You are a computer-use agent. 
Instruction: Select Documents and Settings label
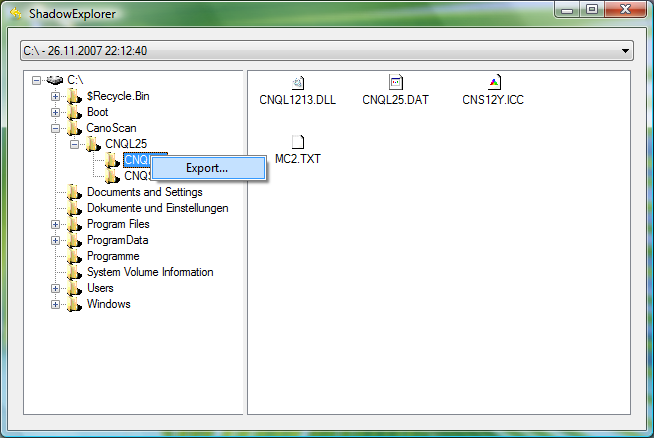coord(145,192)
